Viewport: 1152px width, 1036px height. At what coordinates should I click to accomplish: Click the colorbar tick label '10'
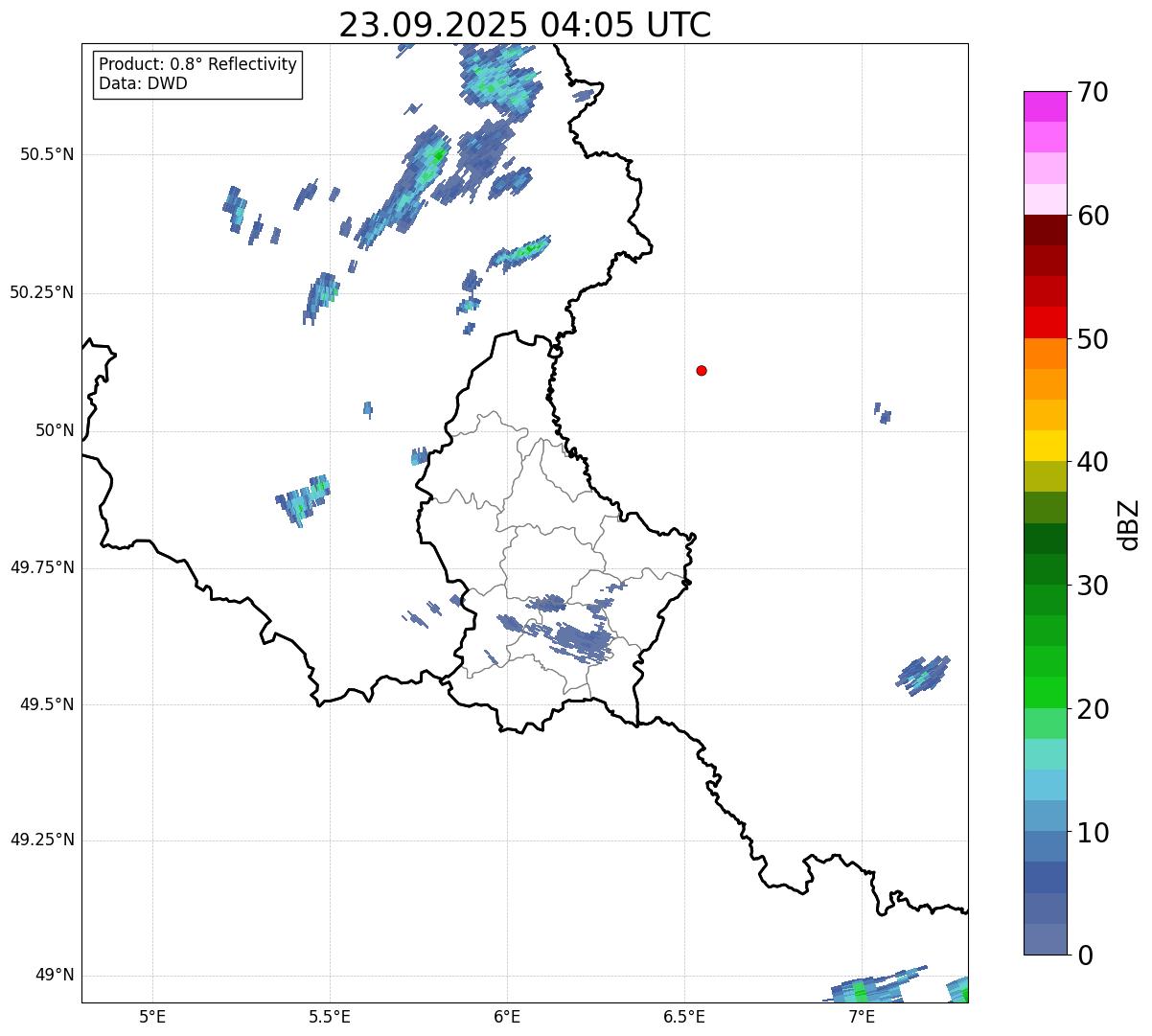[1093, 832]
